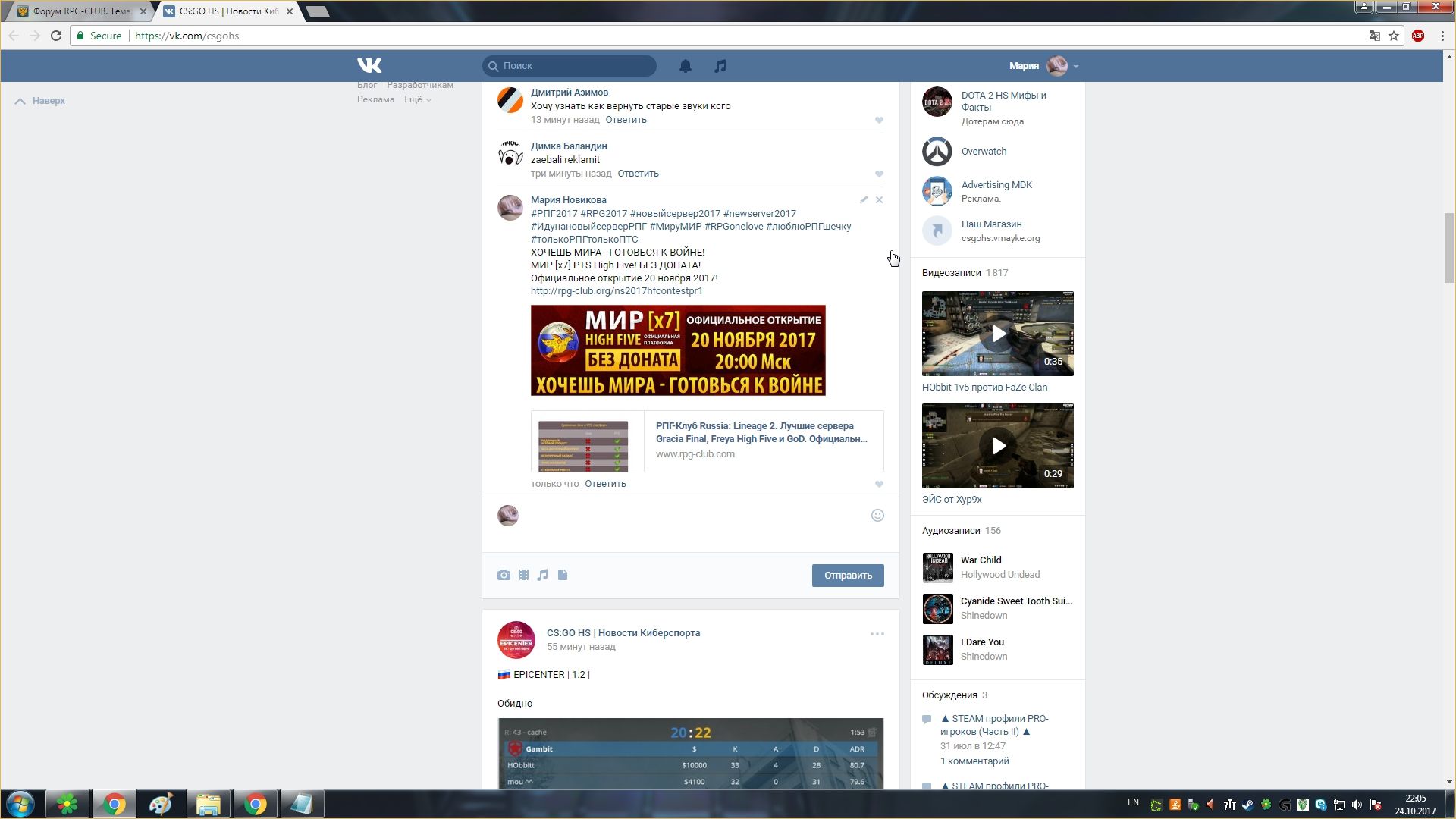Expand the Ещё footer dropdown

point(417,99)
